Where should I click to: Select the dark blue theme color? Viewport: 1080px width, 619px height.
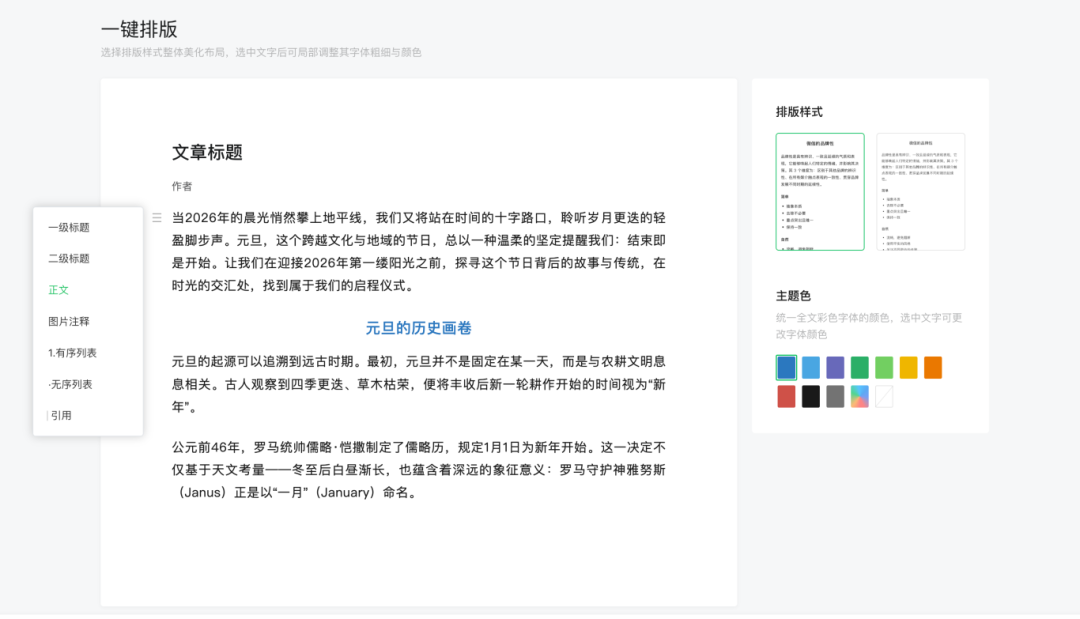[786, 368]
